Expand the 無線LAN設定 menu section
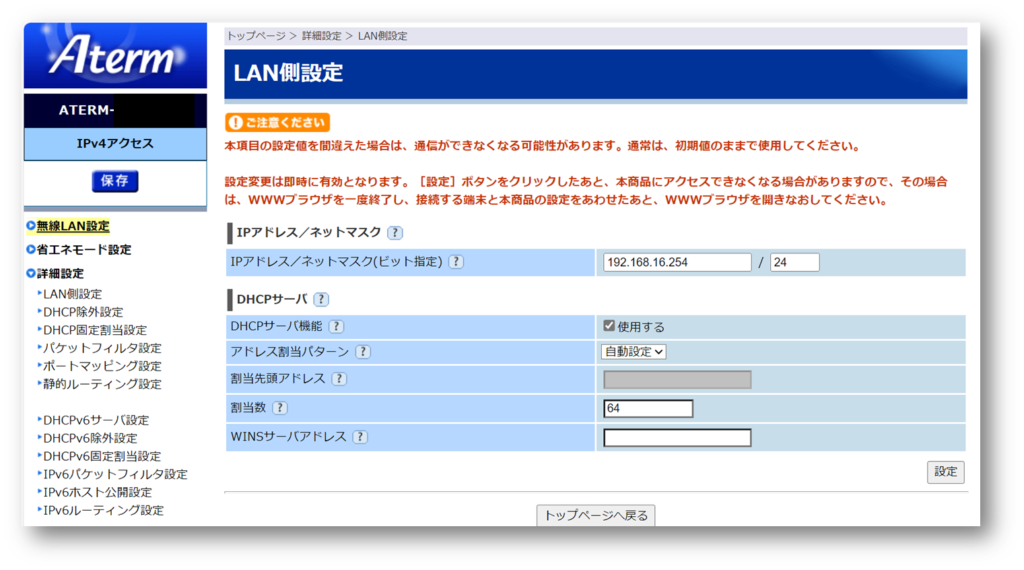 click(x=73, y=226)
